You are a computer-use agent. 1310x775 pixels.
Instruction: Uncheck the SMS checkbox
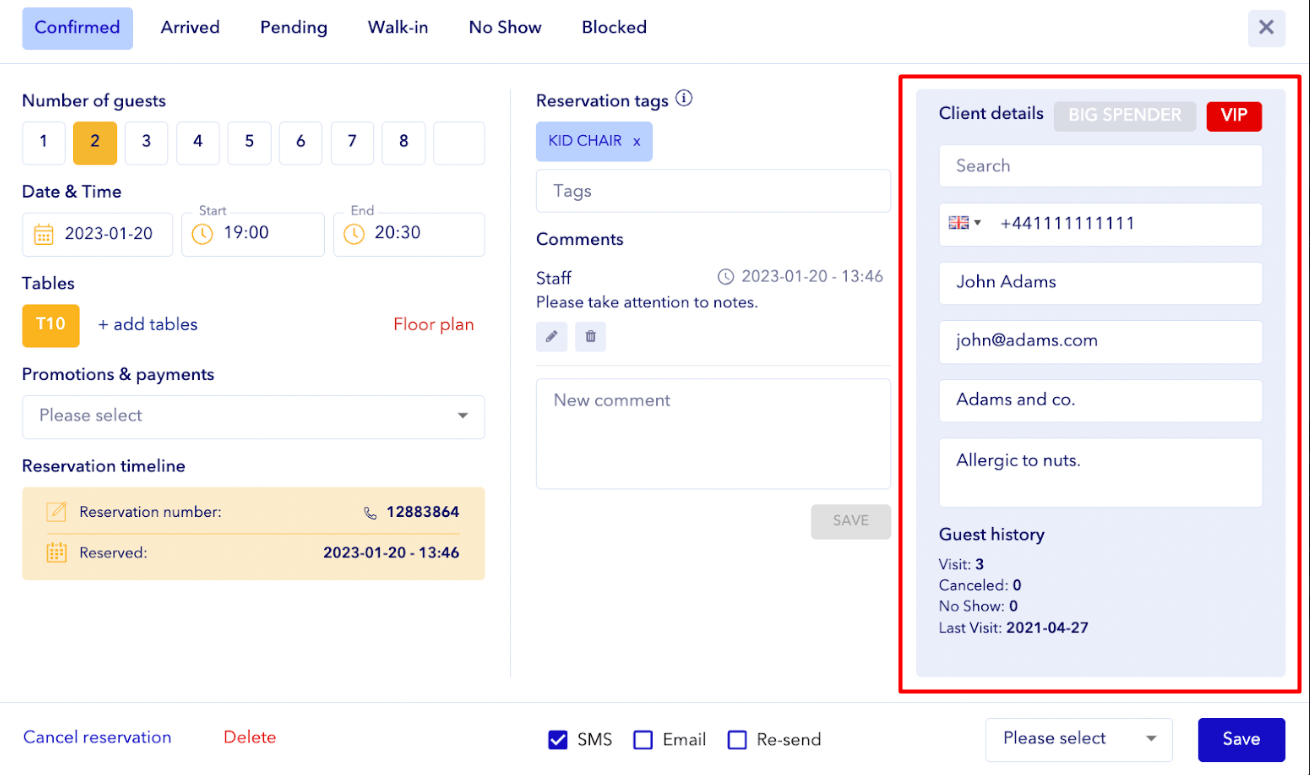558,740
